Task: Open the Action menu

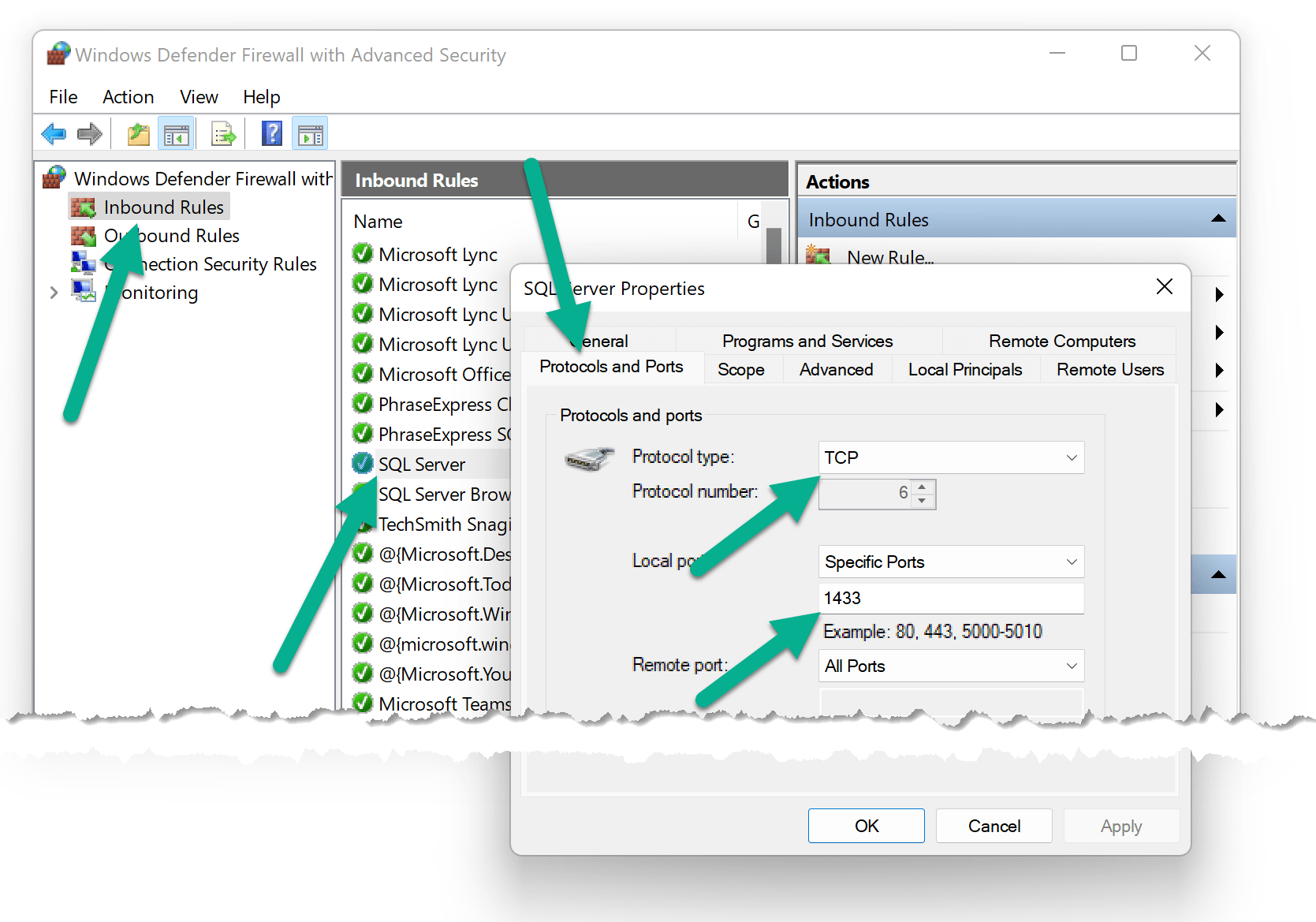Action: [x=128, y=97]
